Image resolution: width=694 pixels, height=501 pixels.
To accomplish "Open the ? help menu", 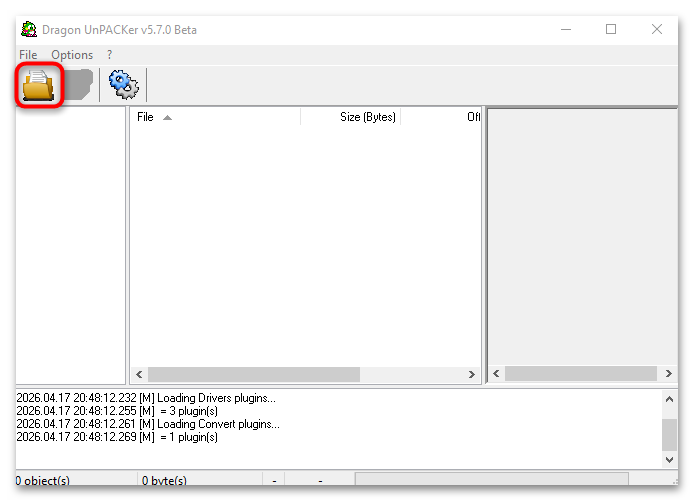I will coord(110,55).
